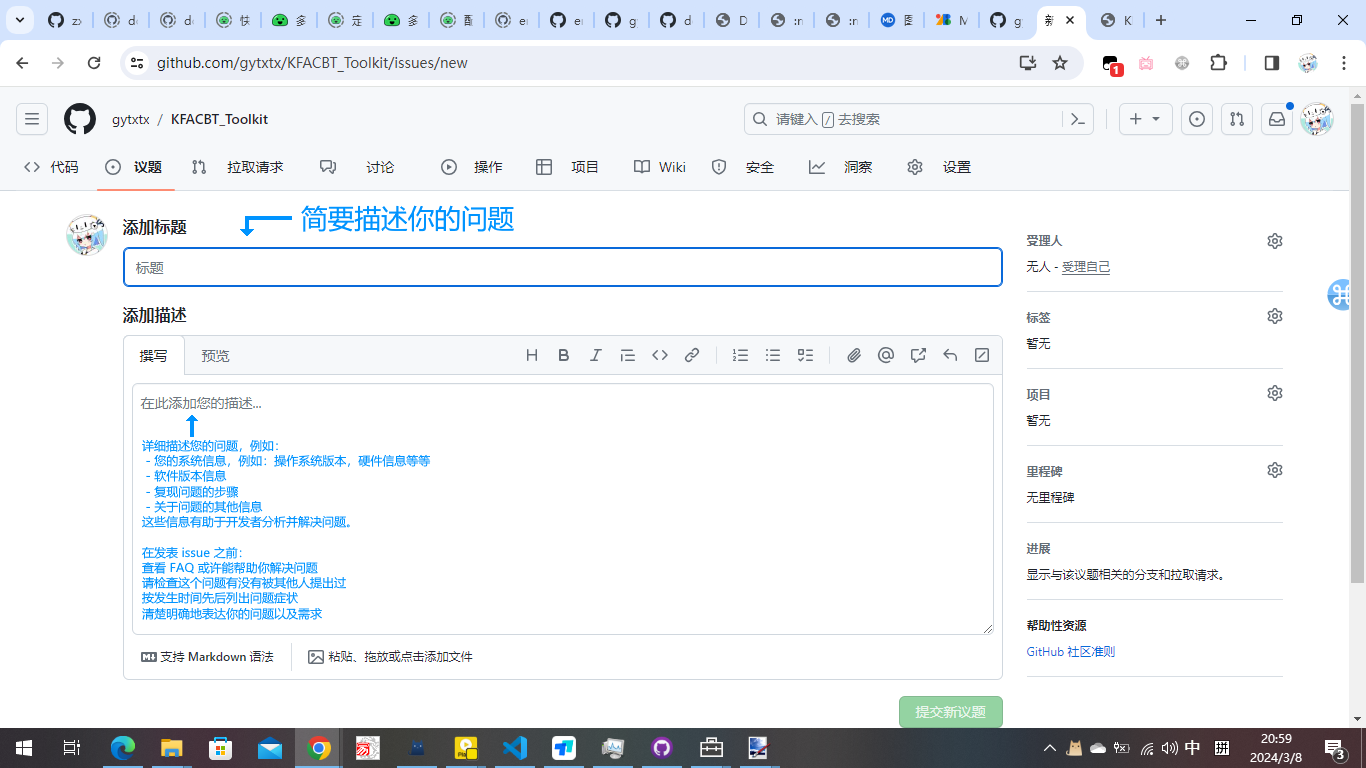This screenshot has height=768, width=1366.
Task: Open the 讨论 (Discussions) tab
Action: pyautogui.click(x=357, y=167)
